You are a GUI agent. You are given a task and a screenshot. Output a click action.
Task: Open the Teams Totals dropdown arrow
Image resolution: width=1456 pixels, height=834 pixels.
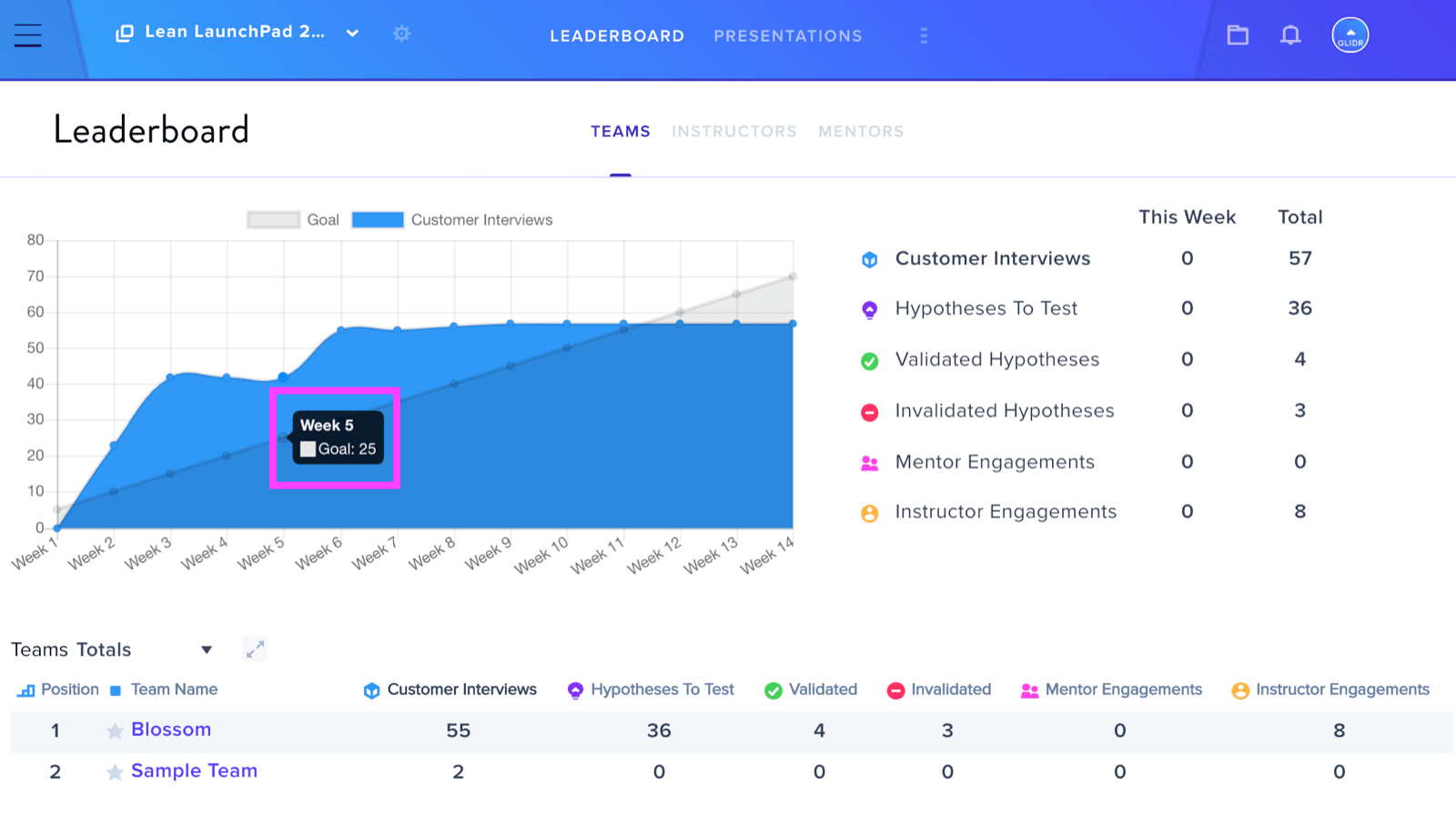207,649
